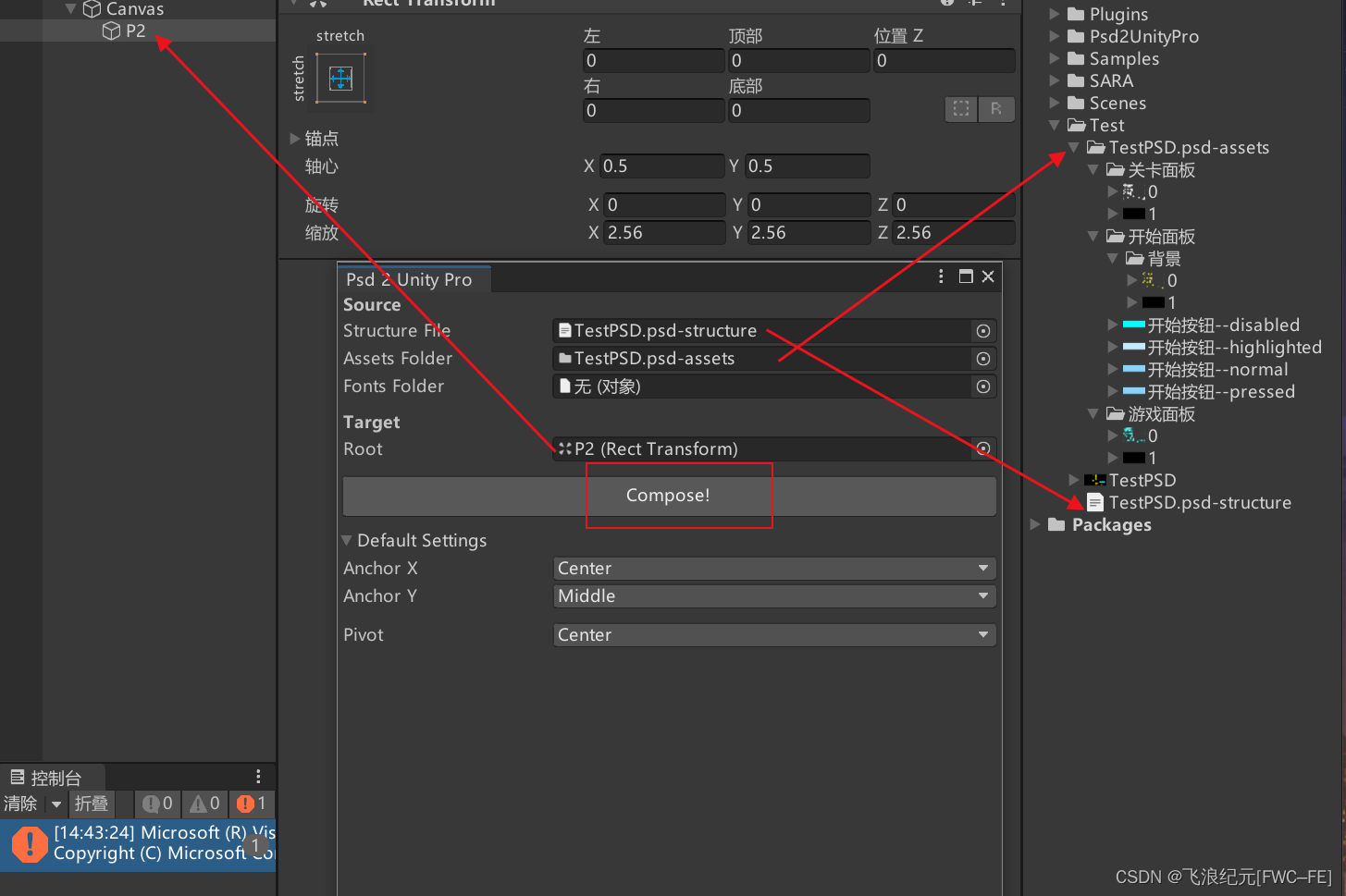Screen dimensions: 1346x896
Task: Select the 开始面板 folder
Action: coord(1161,237)
